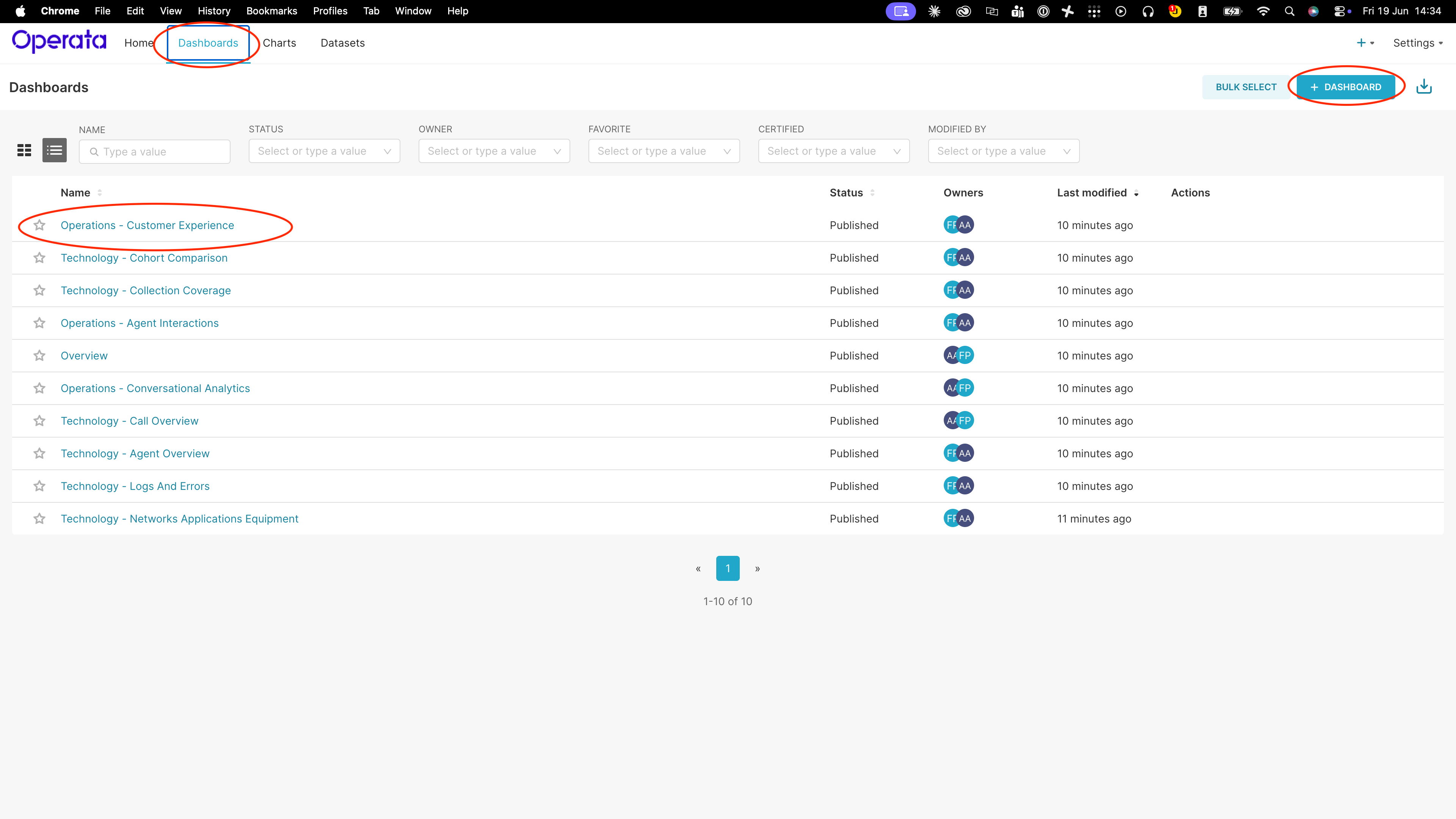Switch to card grid view
Image resolution: width=1456 pixels, height=819 pixels.
pos(24,151)
